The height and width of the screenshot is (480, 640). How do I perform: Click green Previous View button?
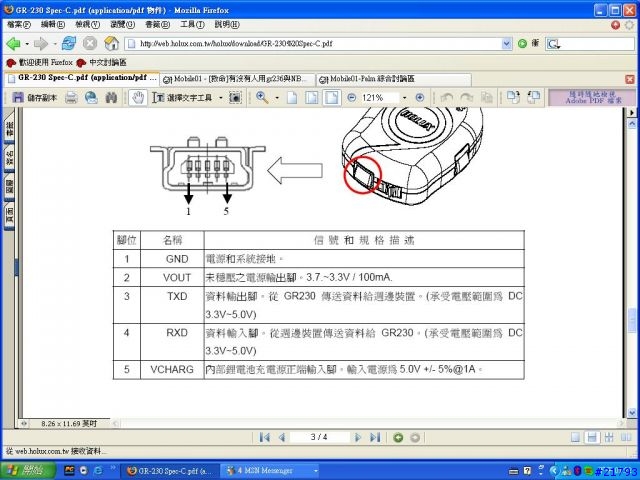coord(398,438)
